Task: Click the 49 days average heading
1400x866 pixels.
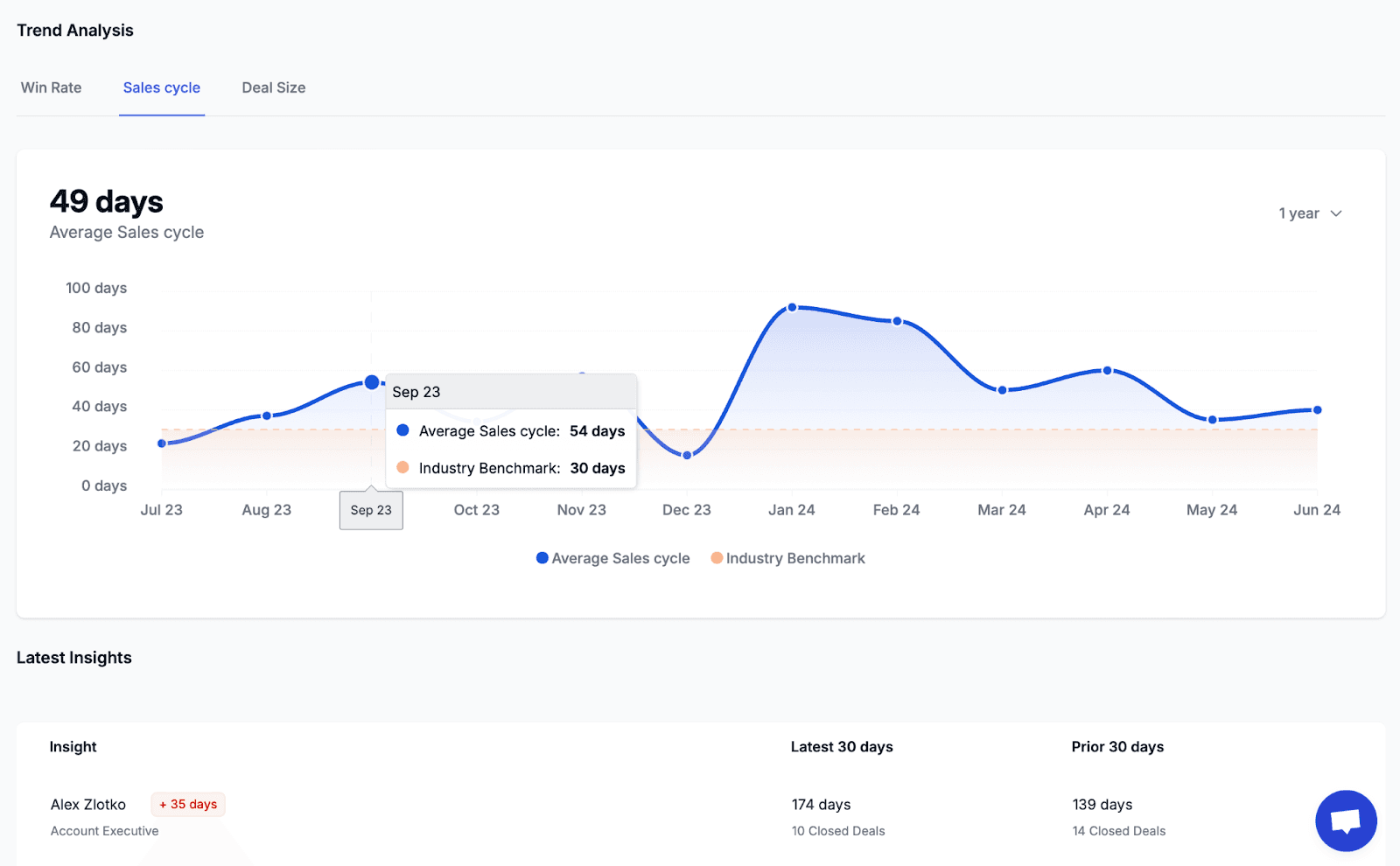Action: coord(105,201)
